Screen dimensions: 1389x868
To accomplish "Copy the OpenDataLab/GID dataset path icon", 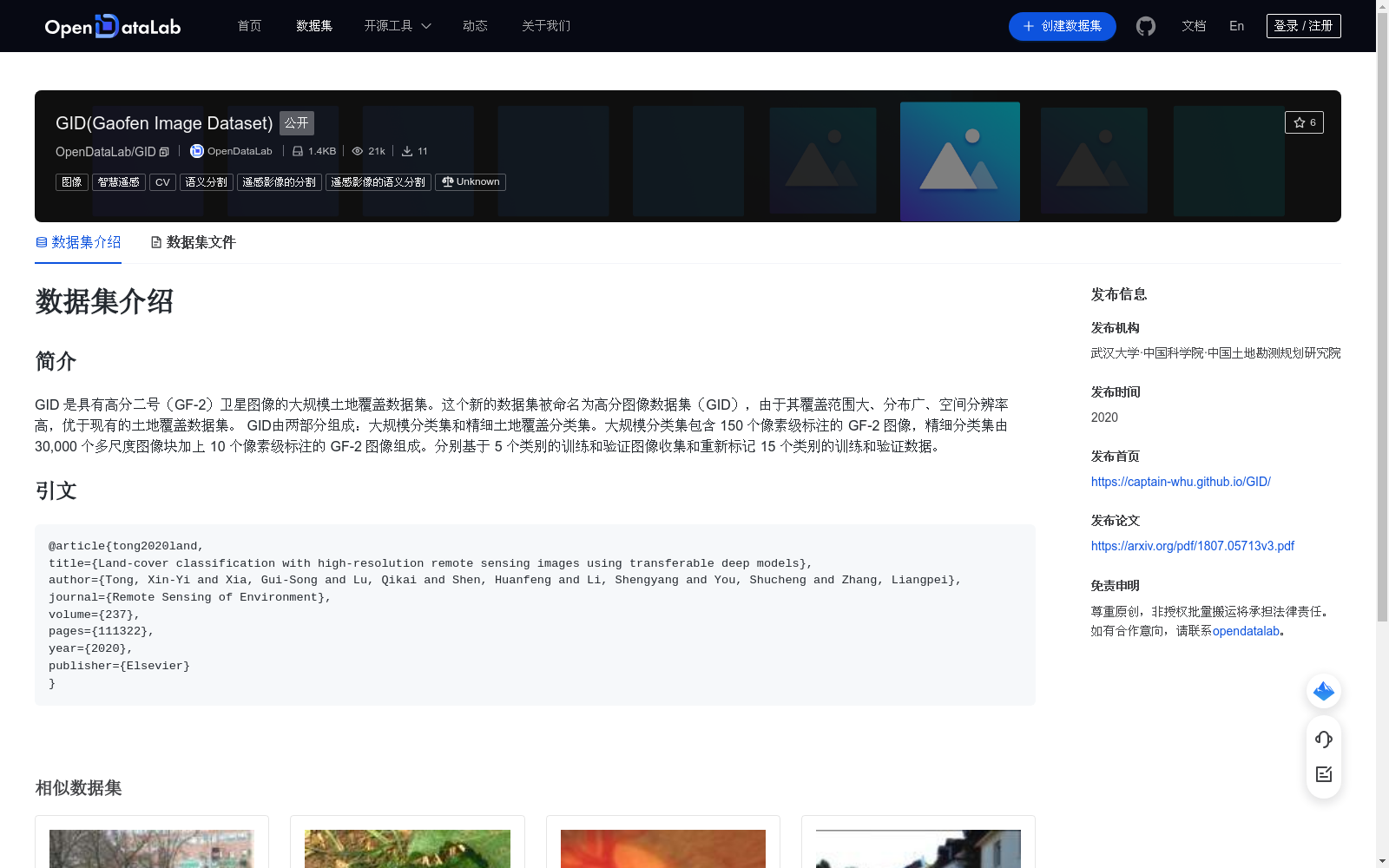I will (x=162, y=151).
